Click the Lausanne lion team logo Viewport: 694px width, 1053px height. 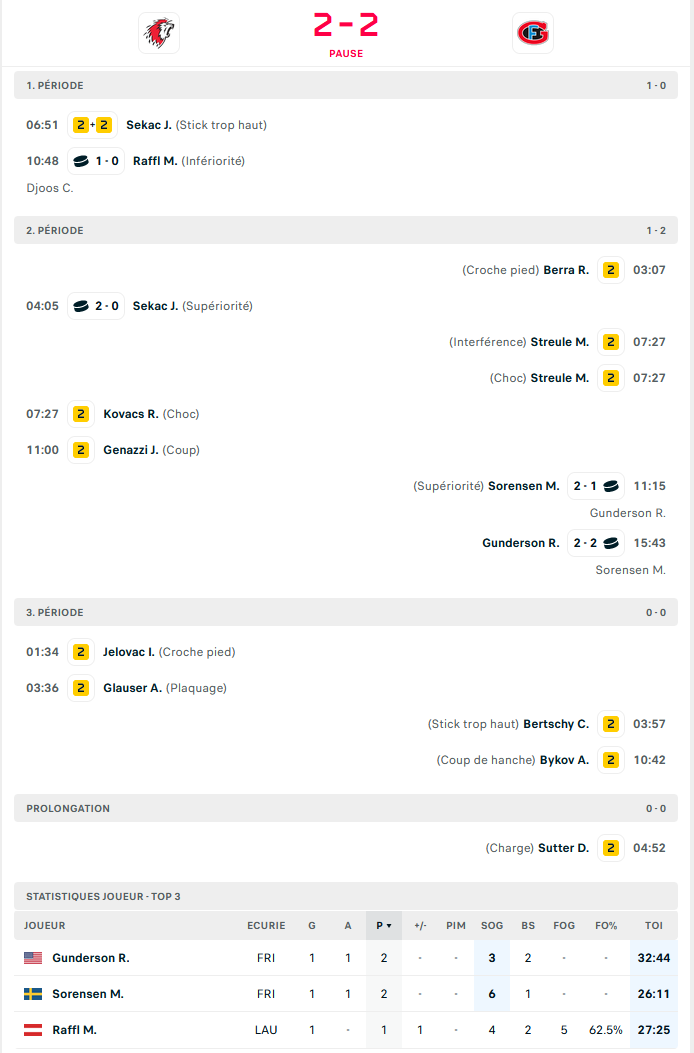[158, 33]
